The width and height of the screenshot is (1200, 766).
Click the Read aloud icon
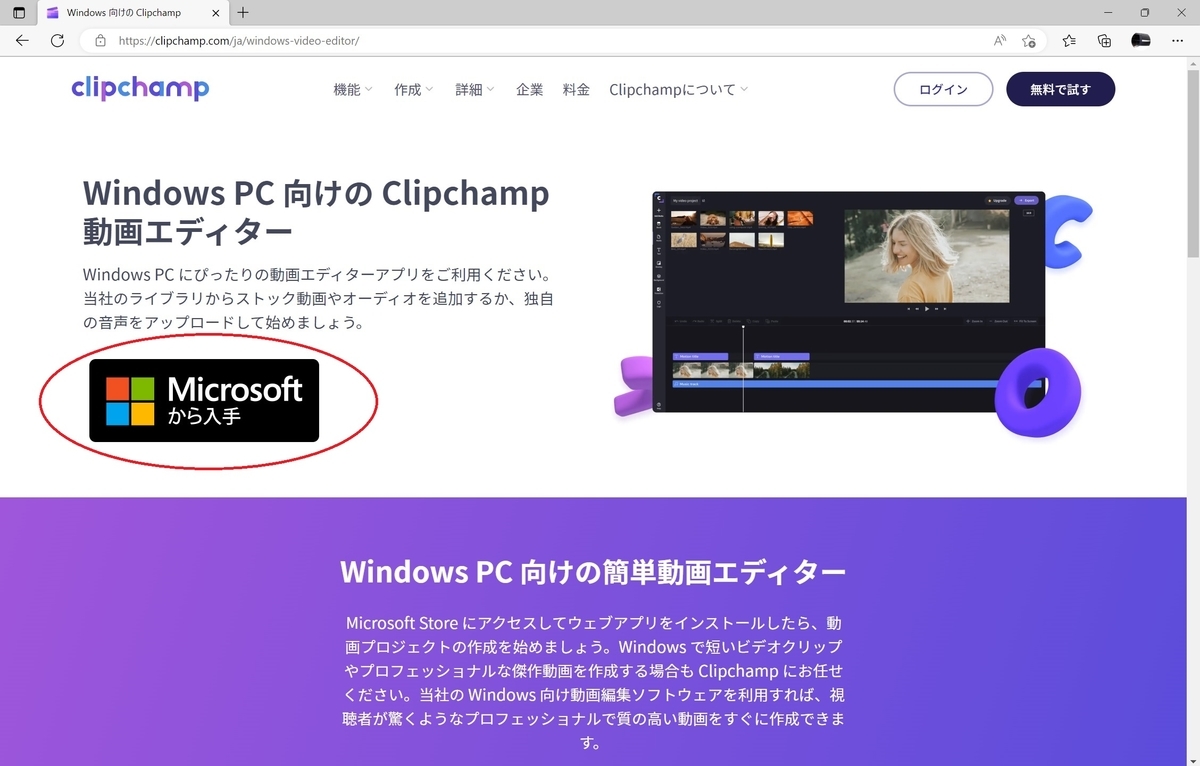(x=1000, y=41)
